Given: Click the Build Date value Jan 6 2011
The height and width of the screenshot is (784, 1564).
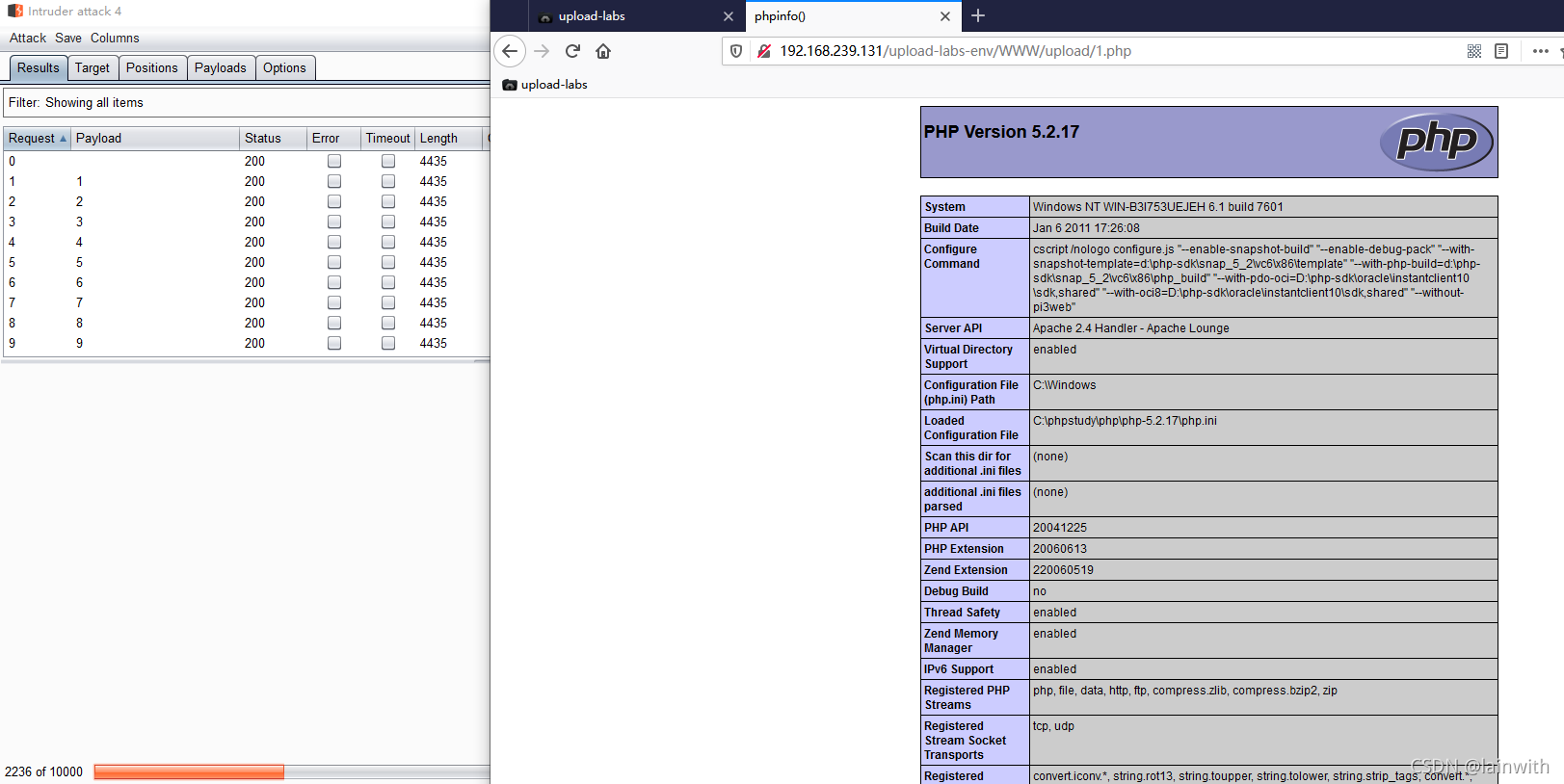Looking at the screenshot, I should tap(1086, 228).
